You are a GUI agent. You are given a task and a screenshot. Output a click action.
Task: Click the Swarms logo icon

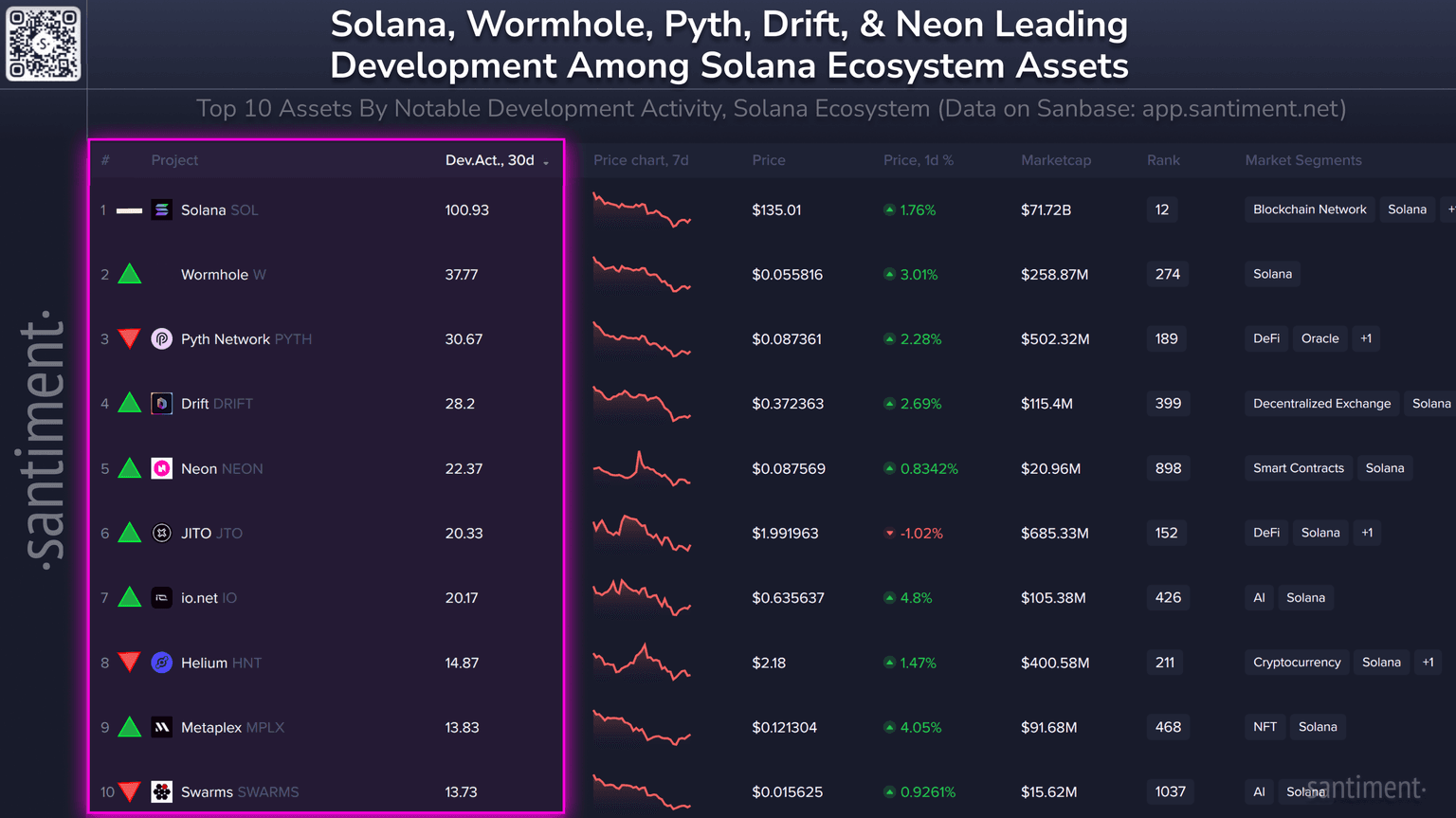coord(162,791)
